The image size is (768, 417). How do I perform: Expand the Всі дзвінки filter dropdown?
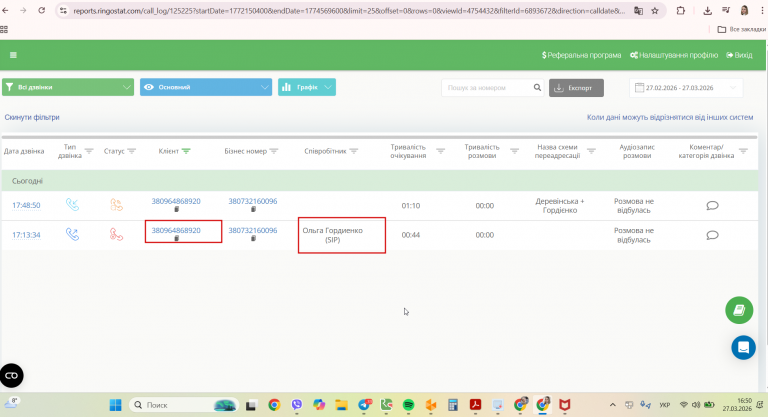[68, 87]
